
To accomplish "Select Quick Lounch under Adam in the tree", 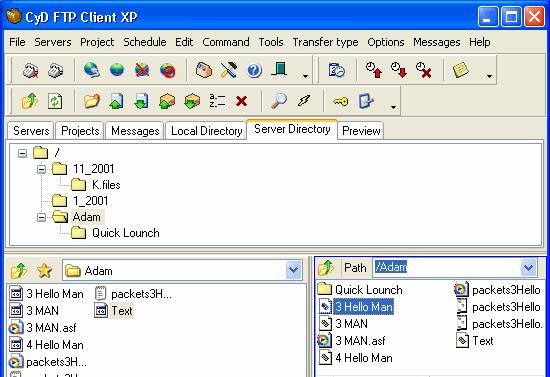I will [126, 233].
